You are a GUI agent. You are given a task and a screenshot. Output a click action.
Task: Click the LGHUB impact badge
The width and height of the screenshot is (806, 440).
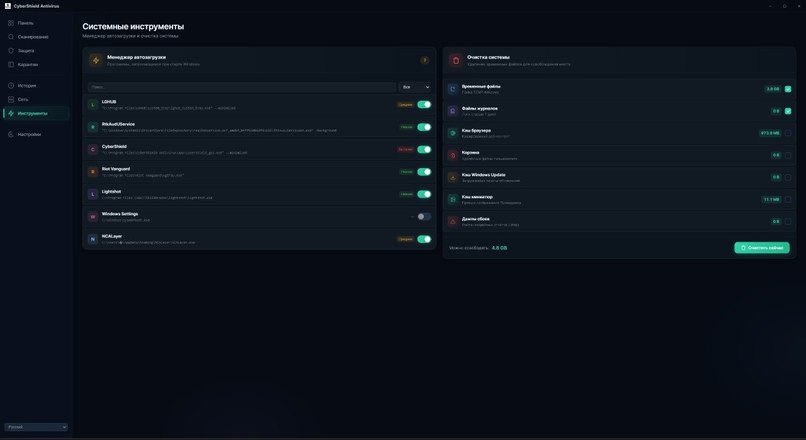tap(405, 105)
